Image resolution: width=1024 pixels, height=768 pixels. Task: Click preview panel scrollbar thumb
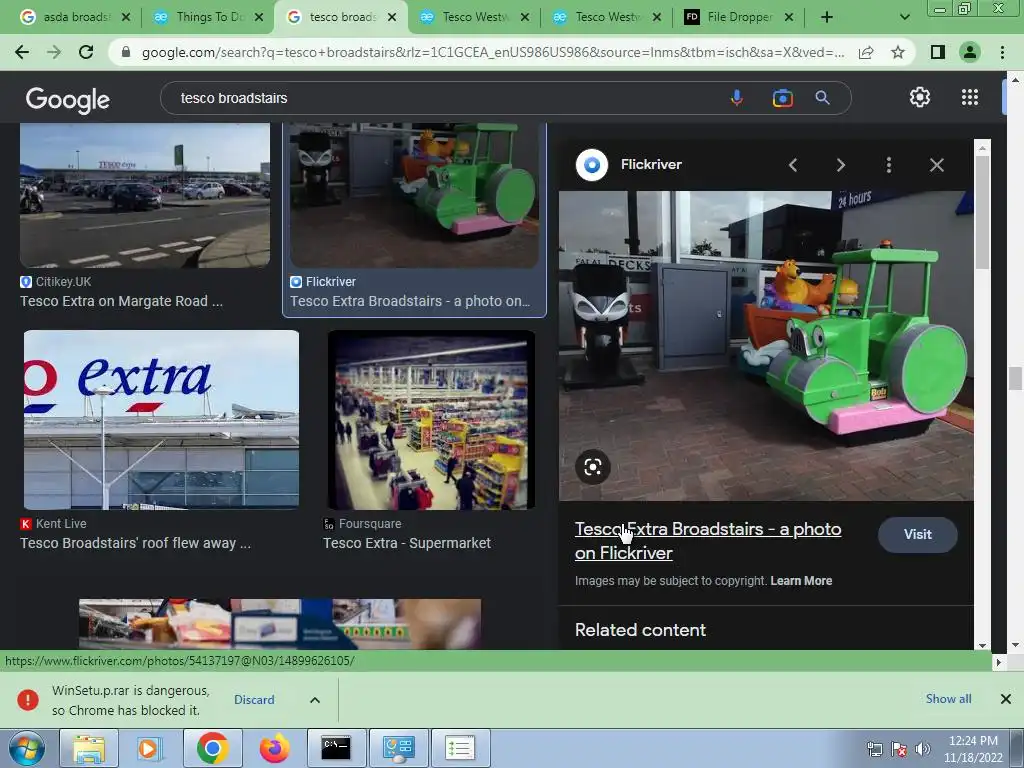(x=982, y=212)
